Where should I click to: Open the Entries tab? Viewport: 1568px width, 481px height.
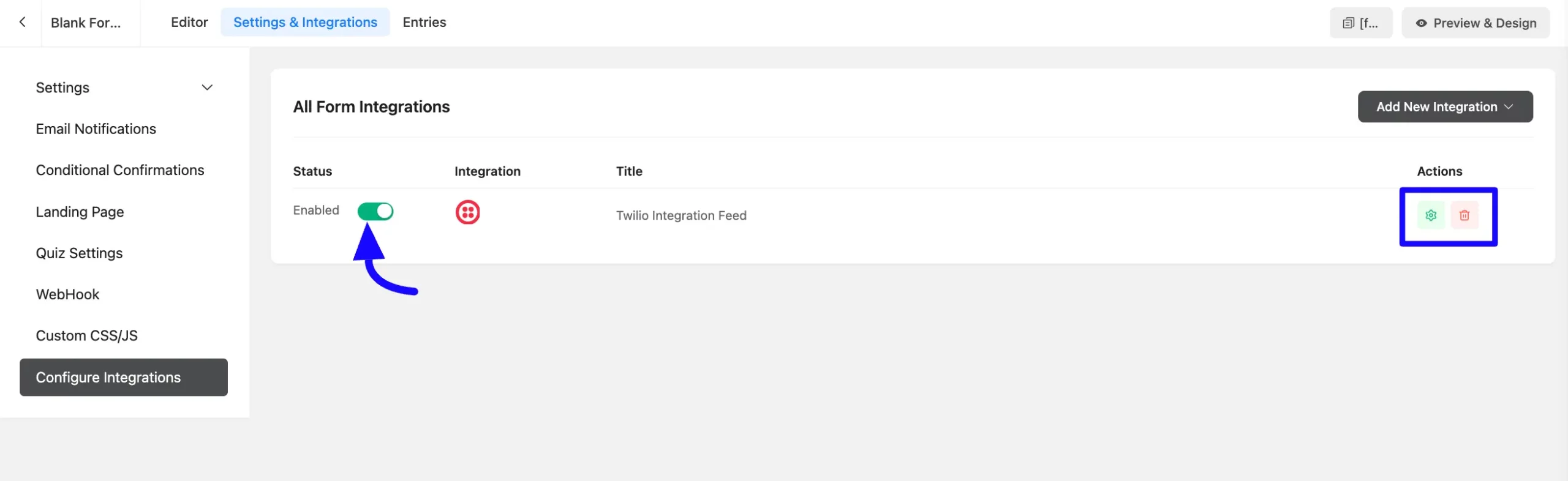click(424, 22)
